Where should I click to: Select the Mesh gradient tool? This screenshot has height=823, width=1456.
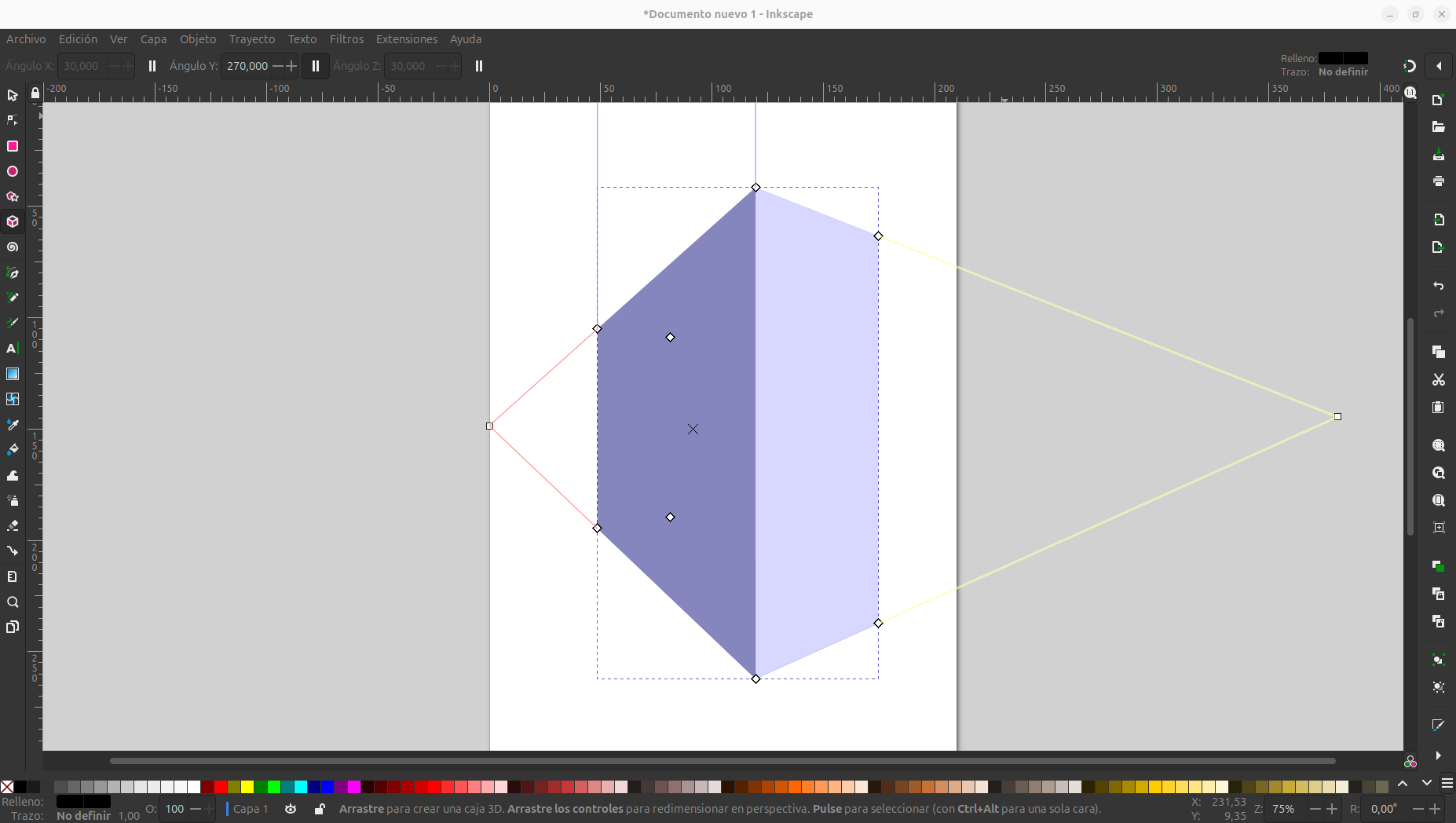tap(13, 399)
